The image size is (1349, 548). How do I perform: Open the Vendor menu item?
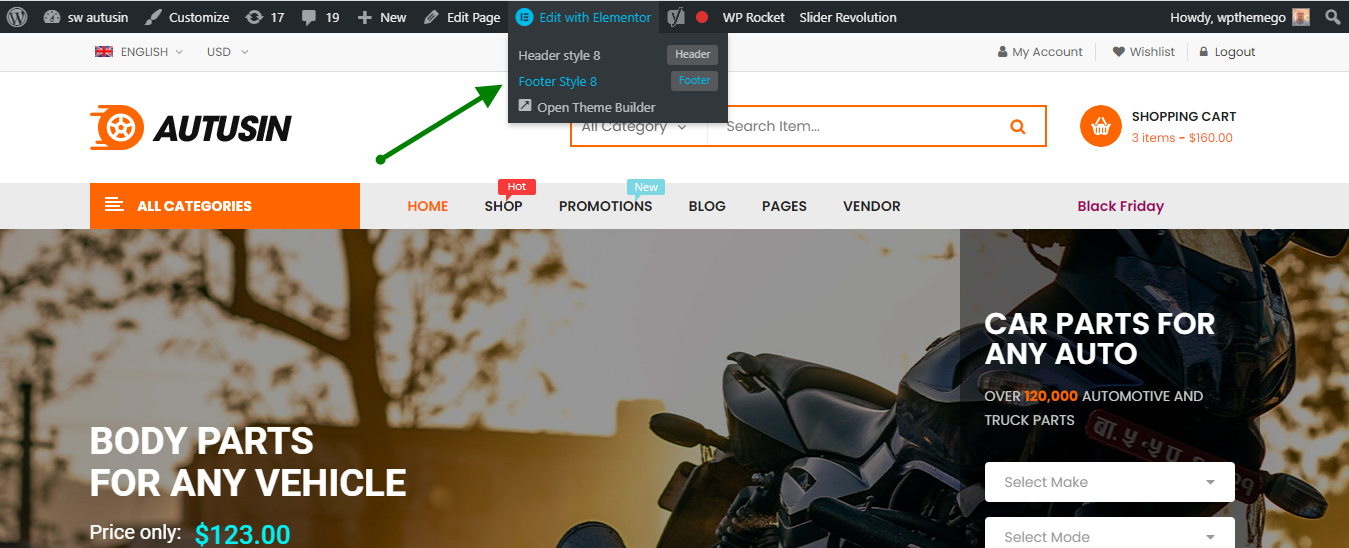click(872, 206)
